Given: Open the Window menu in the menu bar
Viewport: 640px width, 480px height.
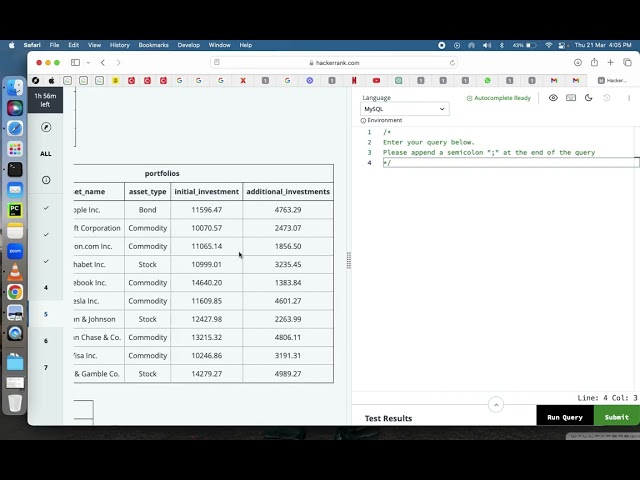Looking at the screenshot, I should click(220, 45).
